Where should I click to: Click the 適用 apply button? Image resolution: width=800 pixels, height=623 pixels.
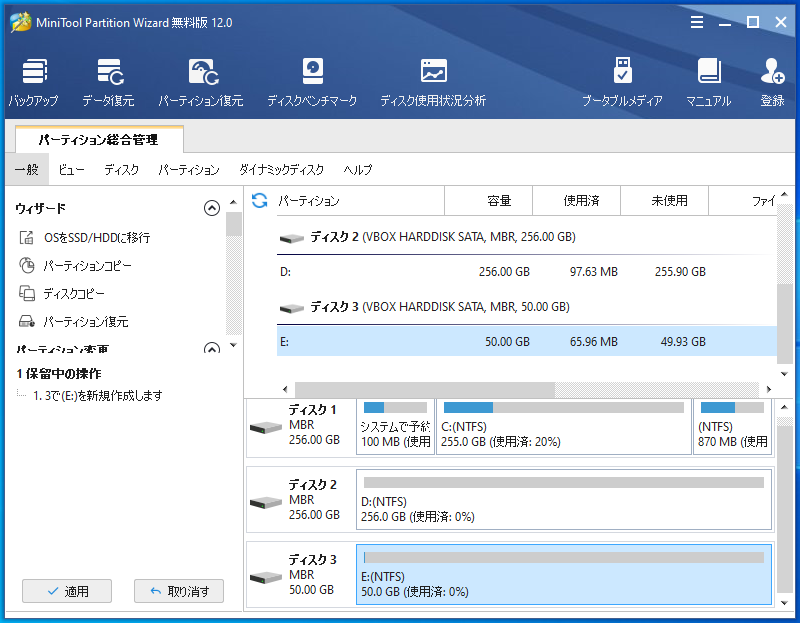pyautogui.click(x=67, y=591)
